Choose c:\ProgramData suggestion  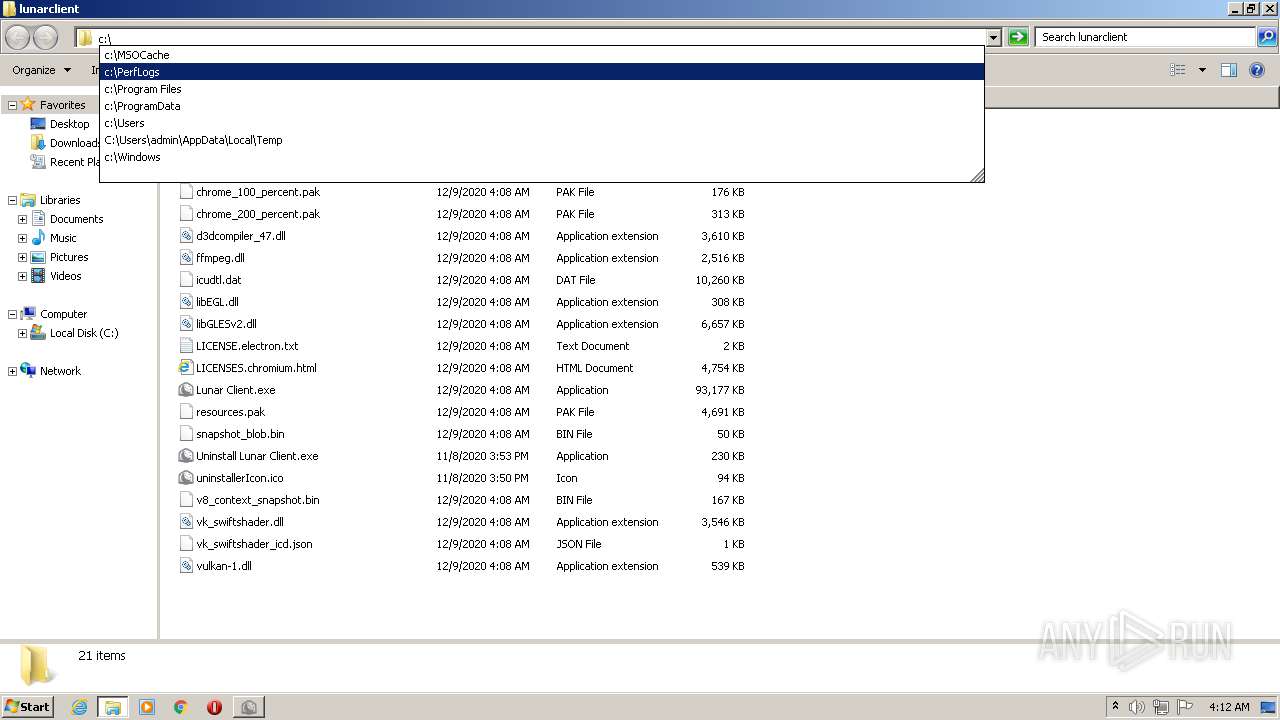(x=541, y=106)
